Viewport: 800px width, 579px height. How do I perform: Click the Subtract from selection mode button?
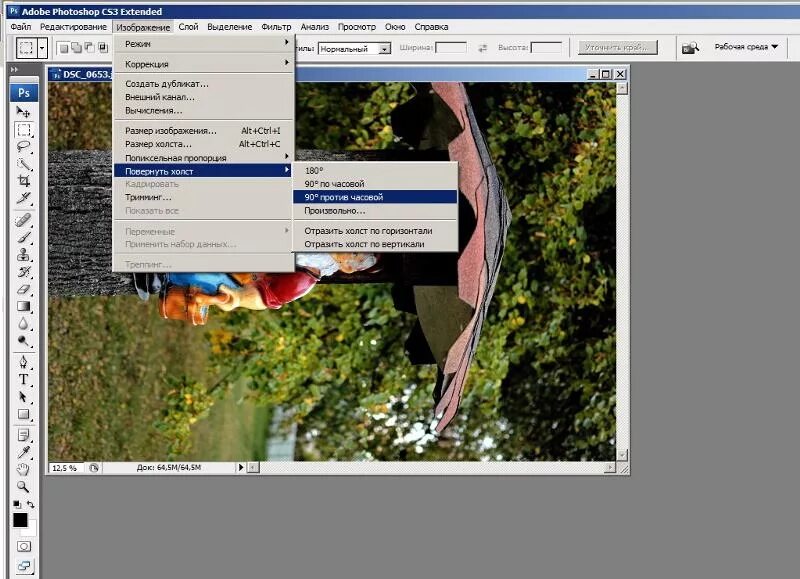[89, 47]
